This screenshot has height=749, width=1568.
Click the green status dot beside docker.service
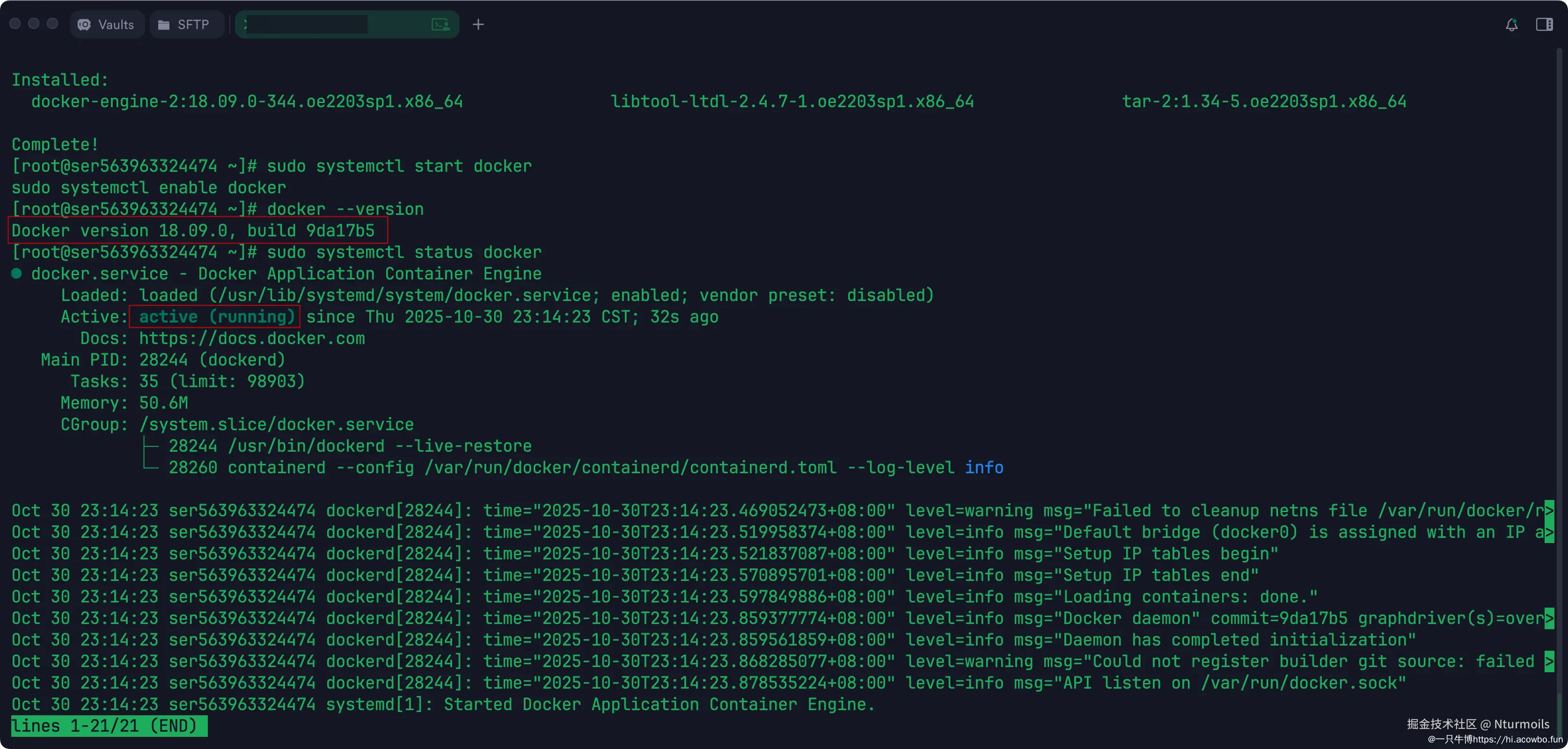[16, 274]
